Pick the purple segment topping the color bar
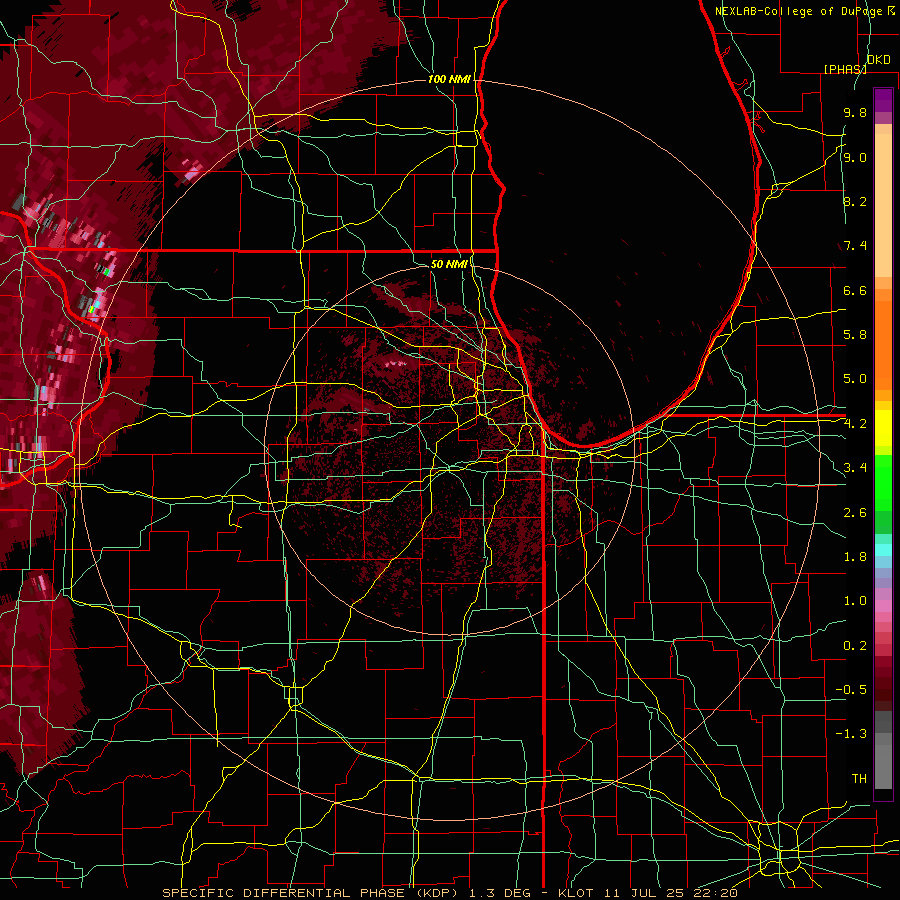This screenshot has height=900, width=900. [883, 101]
